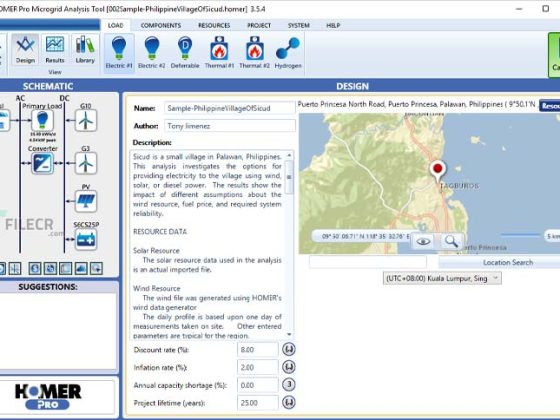Click the Puerto Princesa address text

416,104
